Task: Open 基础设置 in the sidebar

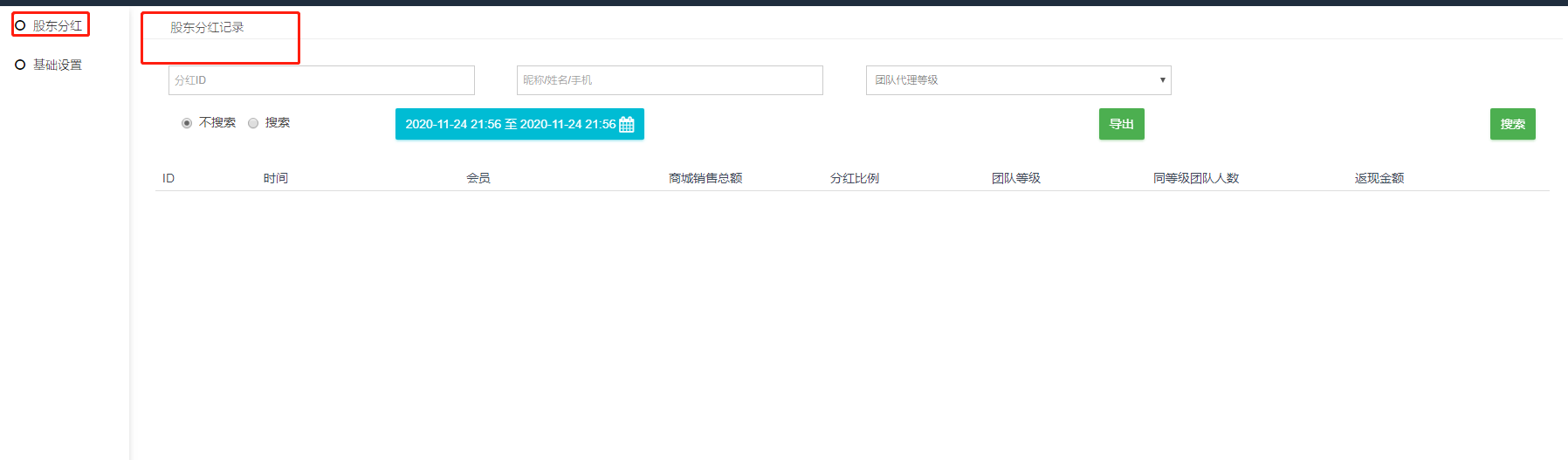Action: [58, 65]
